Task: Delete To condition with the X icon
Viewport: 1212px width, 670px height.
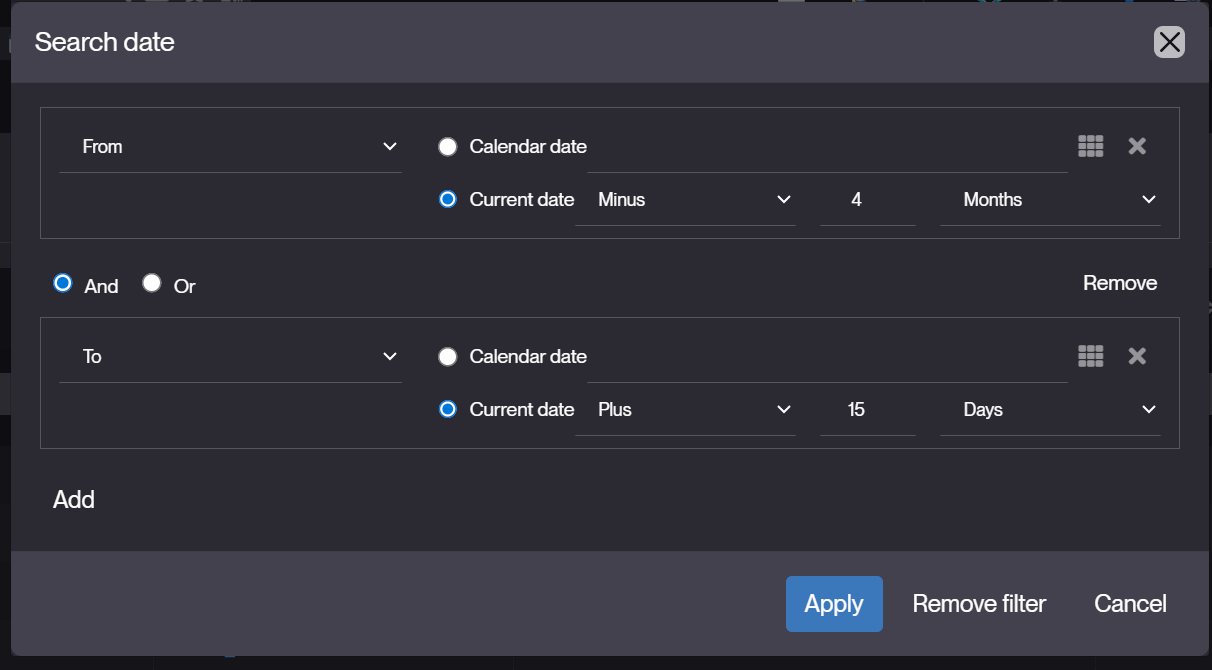Action: click(1137, 356)
